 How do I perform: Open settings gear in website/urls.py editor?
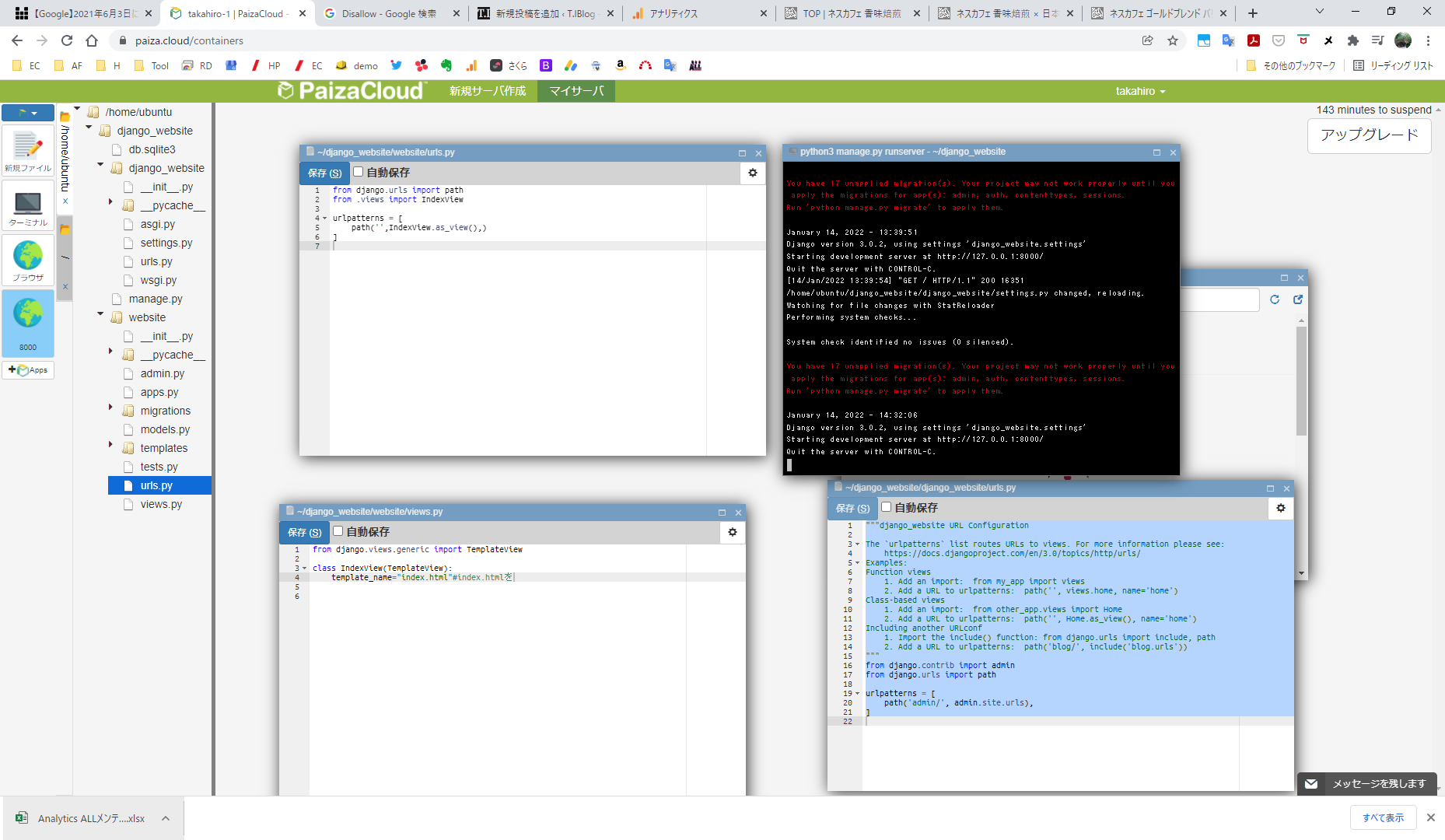point(752,173)
